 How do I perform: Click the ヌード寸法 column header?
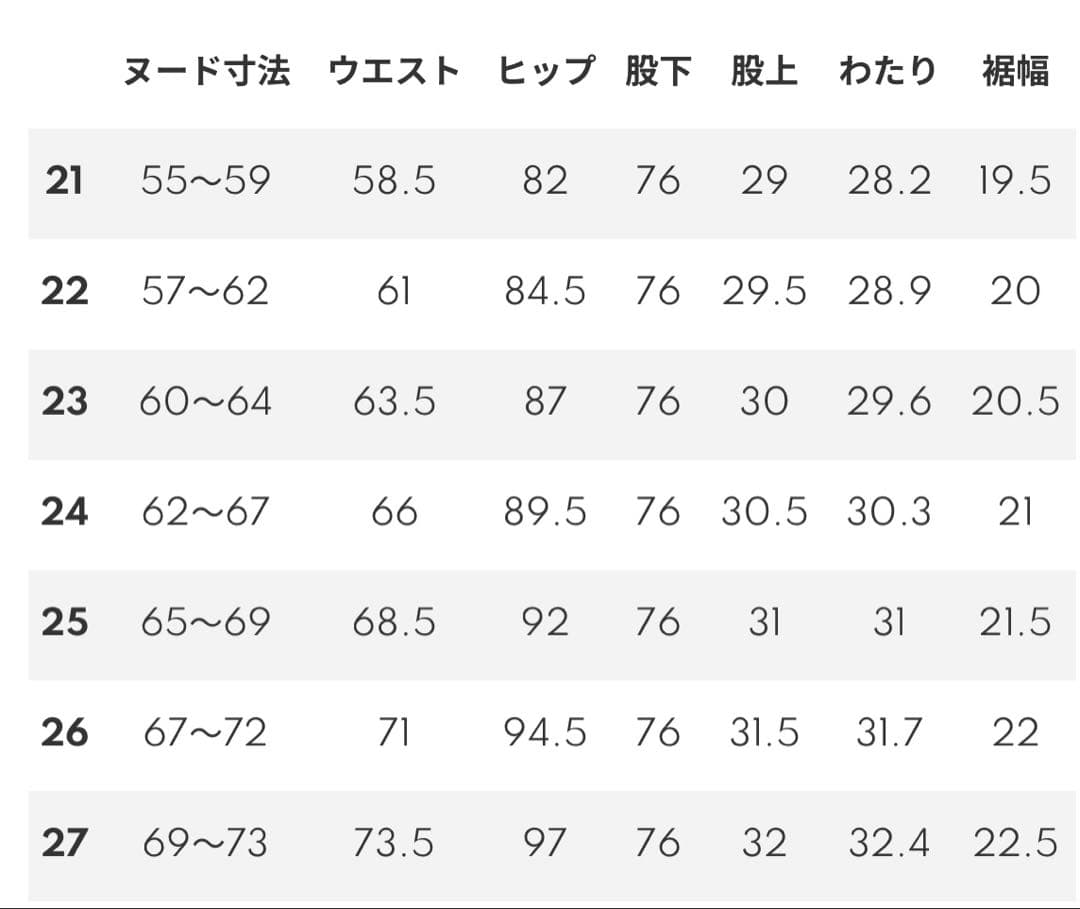(207, 72)
